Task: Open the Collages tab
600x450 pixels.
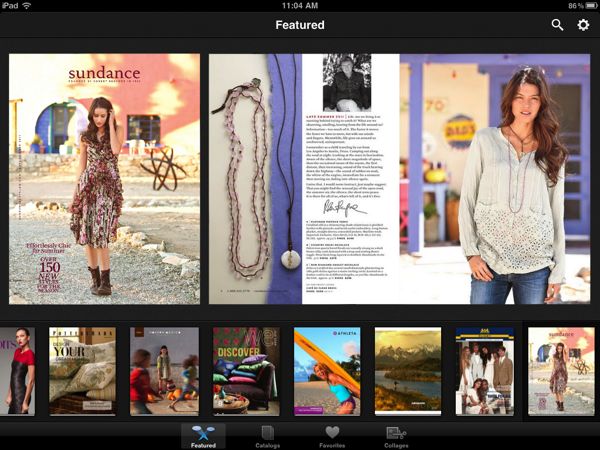Action: tap(397, 436)
